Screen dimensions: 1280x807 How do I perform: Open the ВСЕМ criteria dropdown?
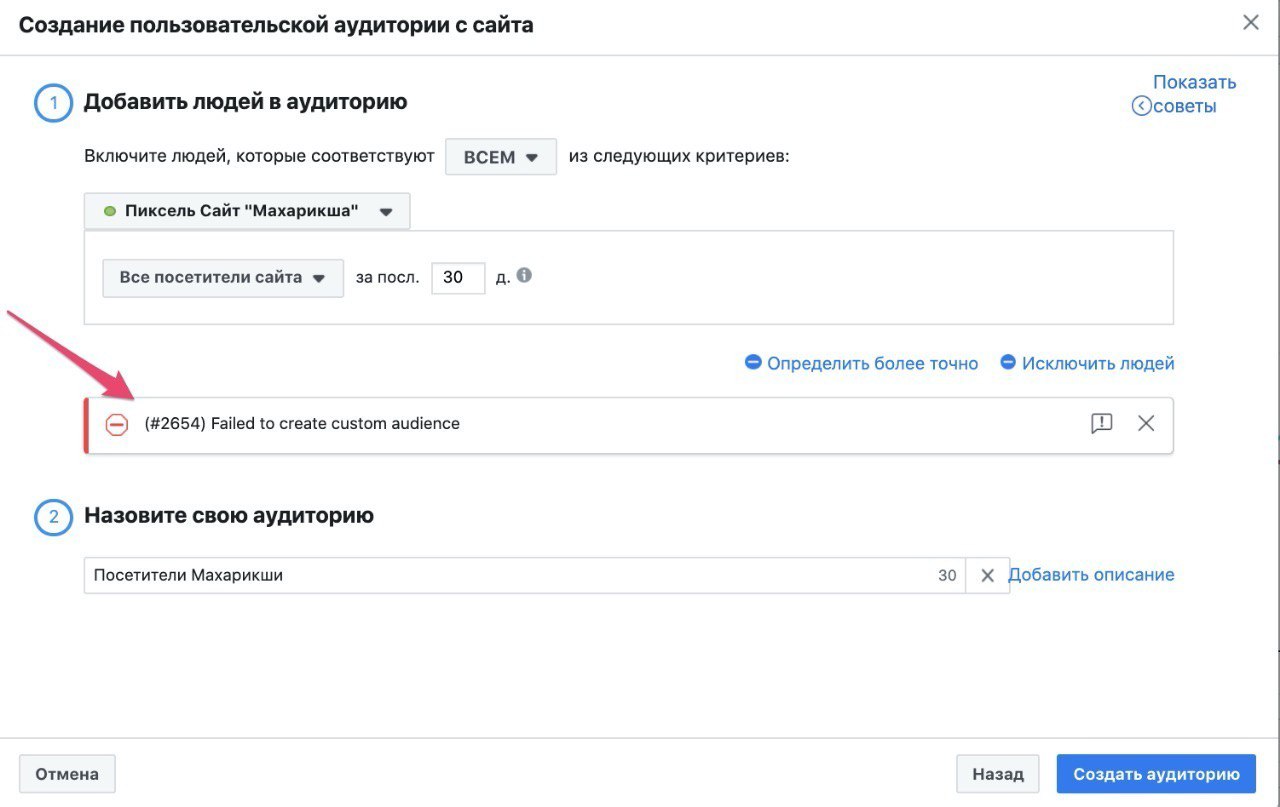pos(501,157)
